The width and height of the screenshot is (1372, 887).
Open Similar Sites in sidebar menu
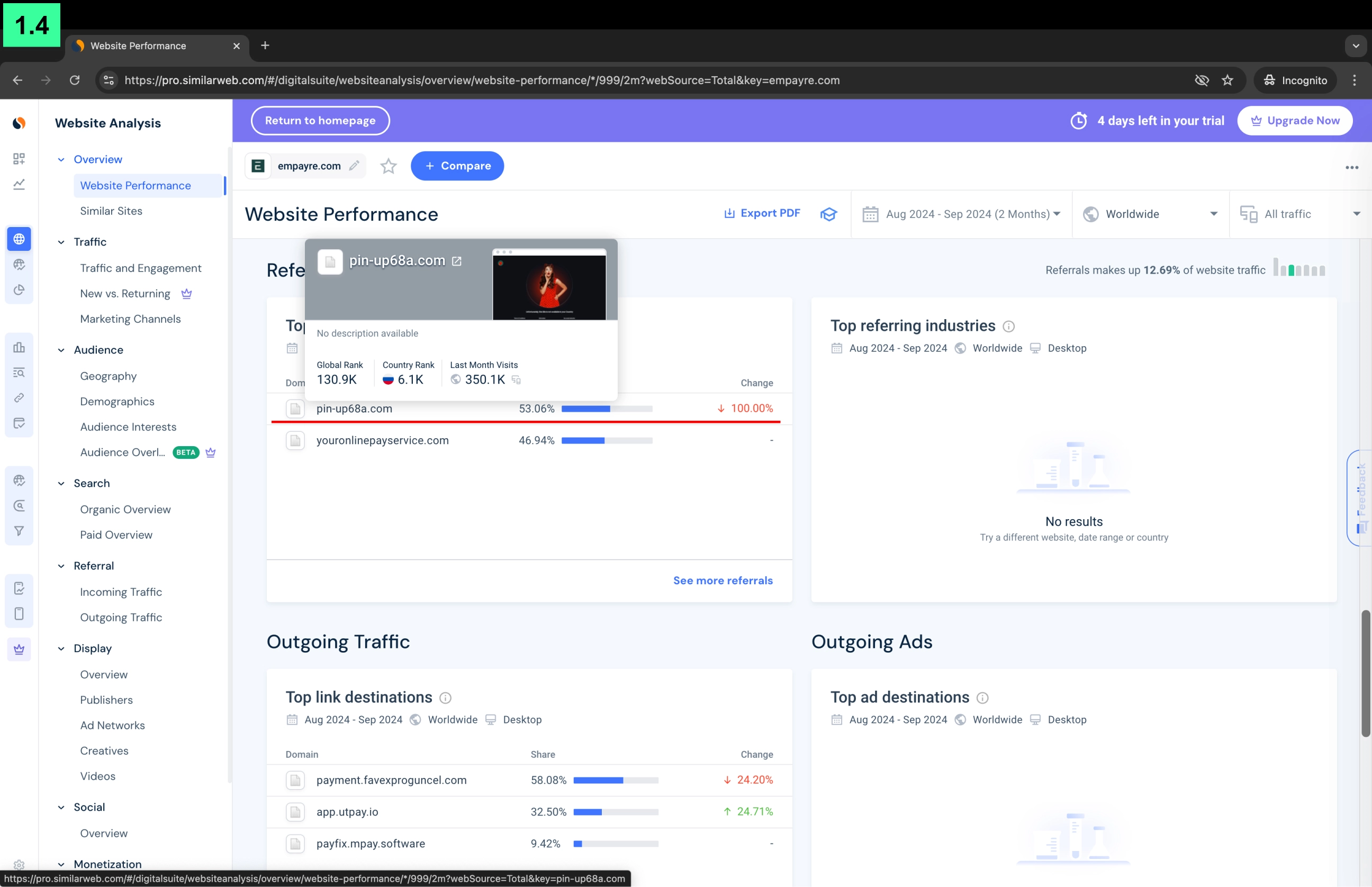tap(111, 211)
